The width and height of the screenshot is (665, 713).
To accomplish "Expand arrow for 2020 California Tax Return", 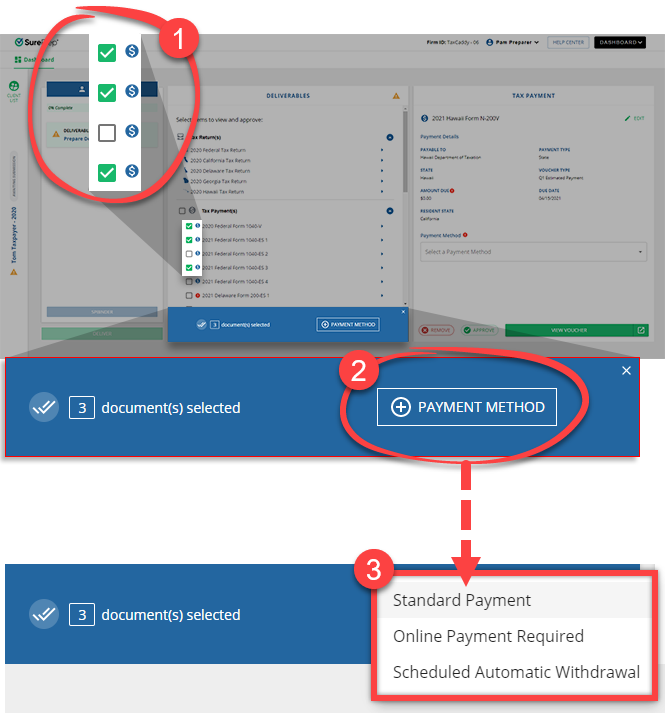I will pyautogui.click(x=382, y=160).
